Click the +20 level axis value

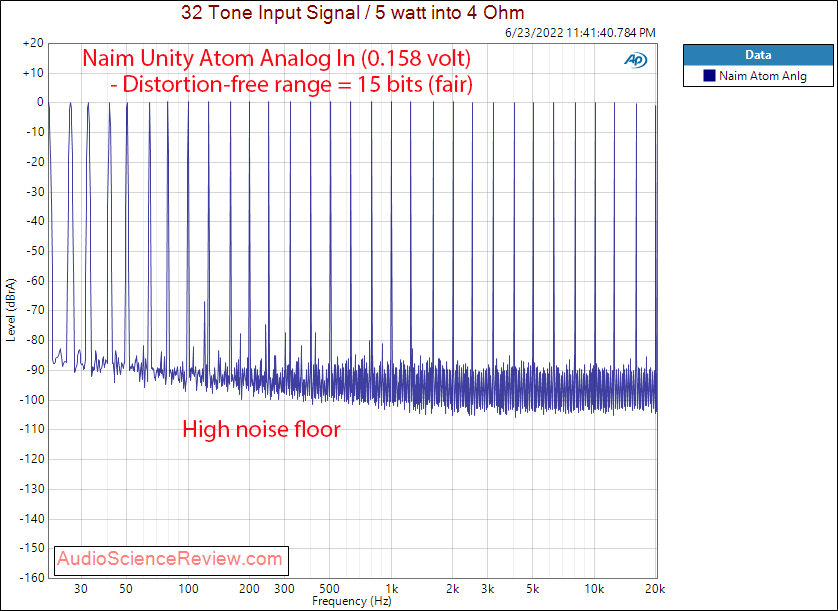[33, 43]
